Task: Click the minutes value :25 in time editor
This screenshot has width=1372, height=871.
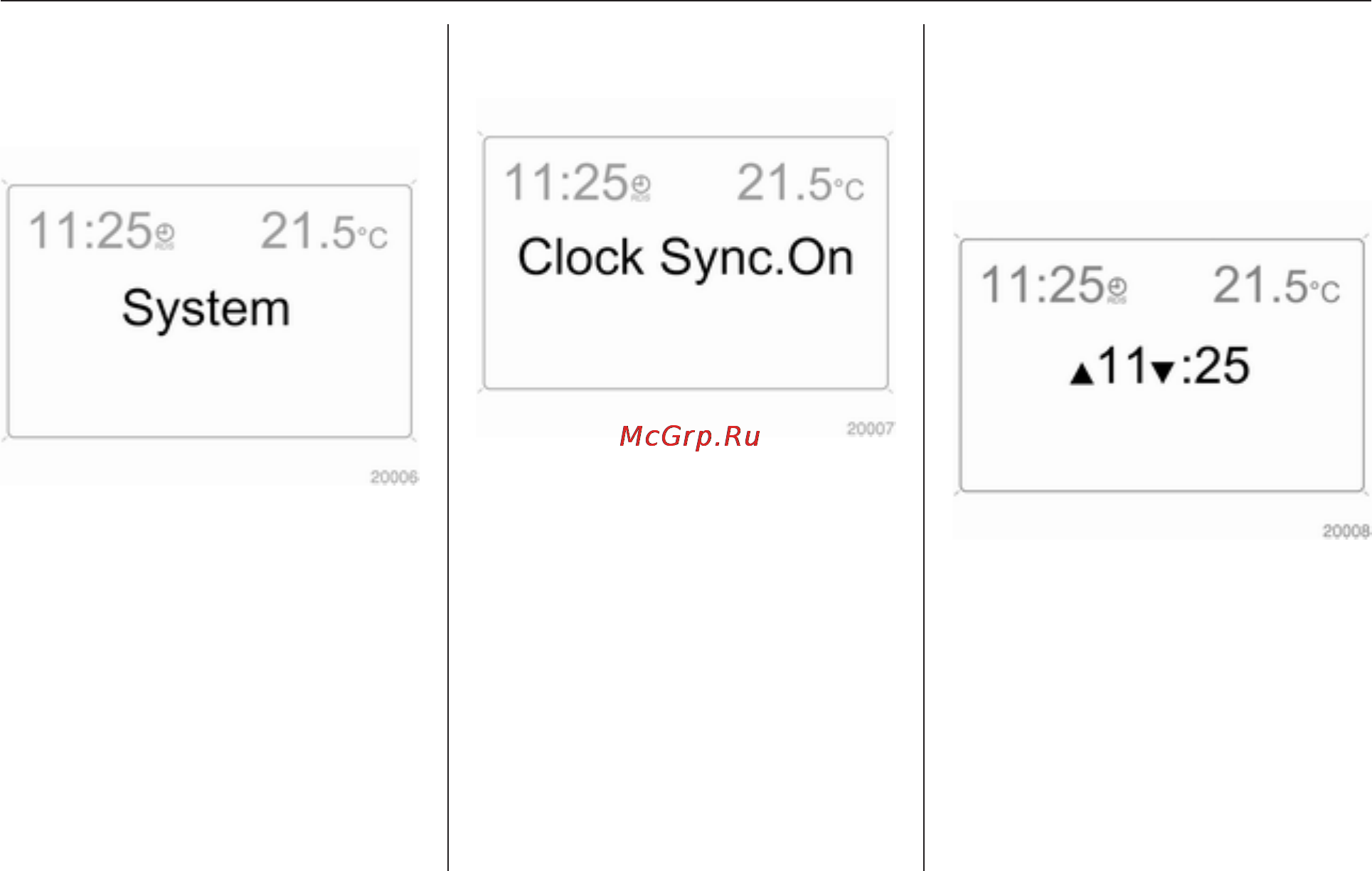Action: click(1215, 366)
